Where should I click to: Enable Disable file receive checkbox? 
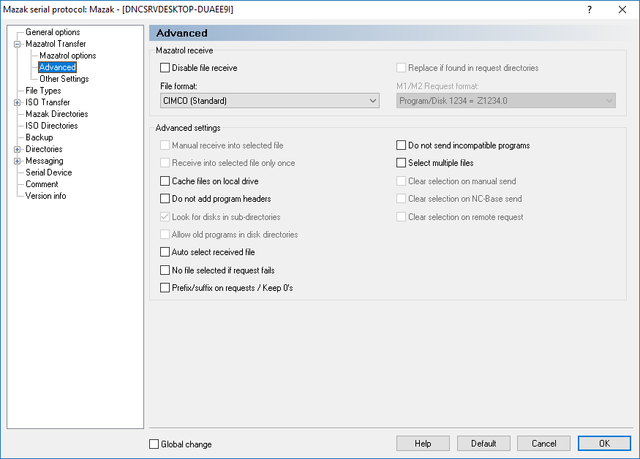(x=165, y=68)
